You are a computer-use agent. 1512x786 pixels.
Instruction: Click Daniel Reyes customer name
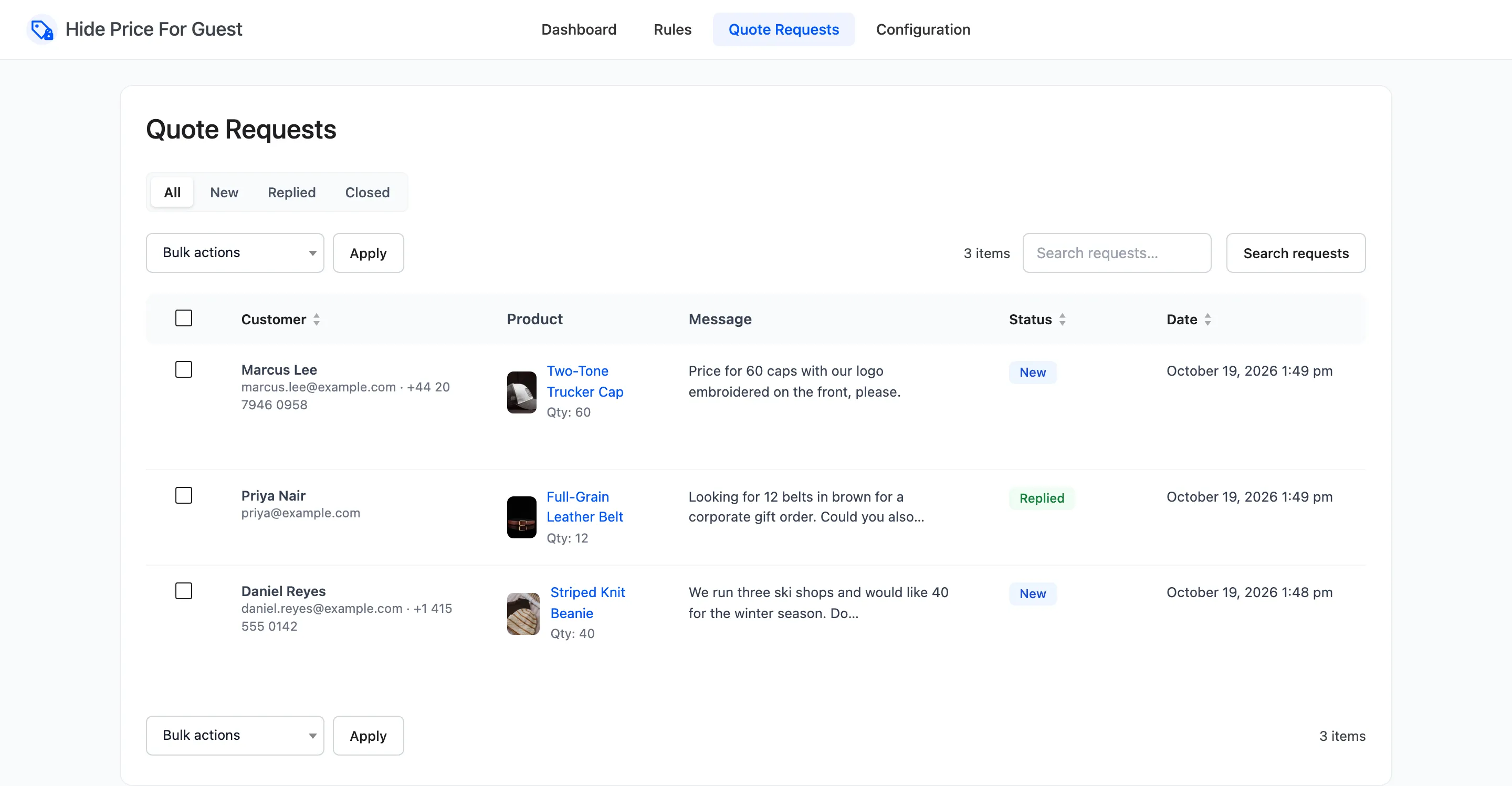pos(283,591)
